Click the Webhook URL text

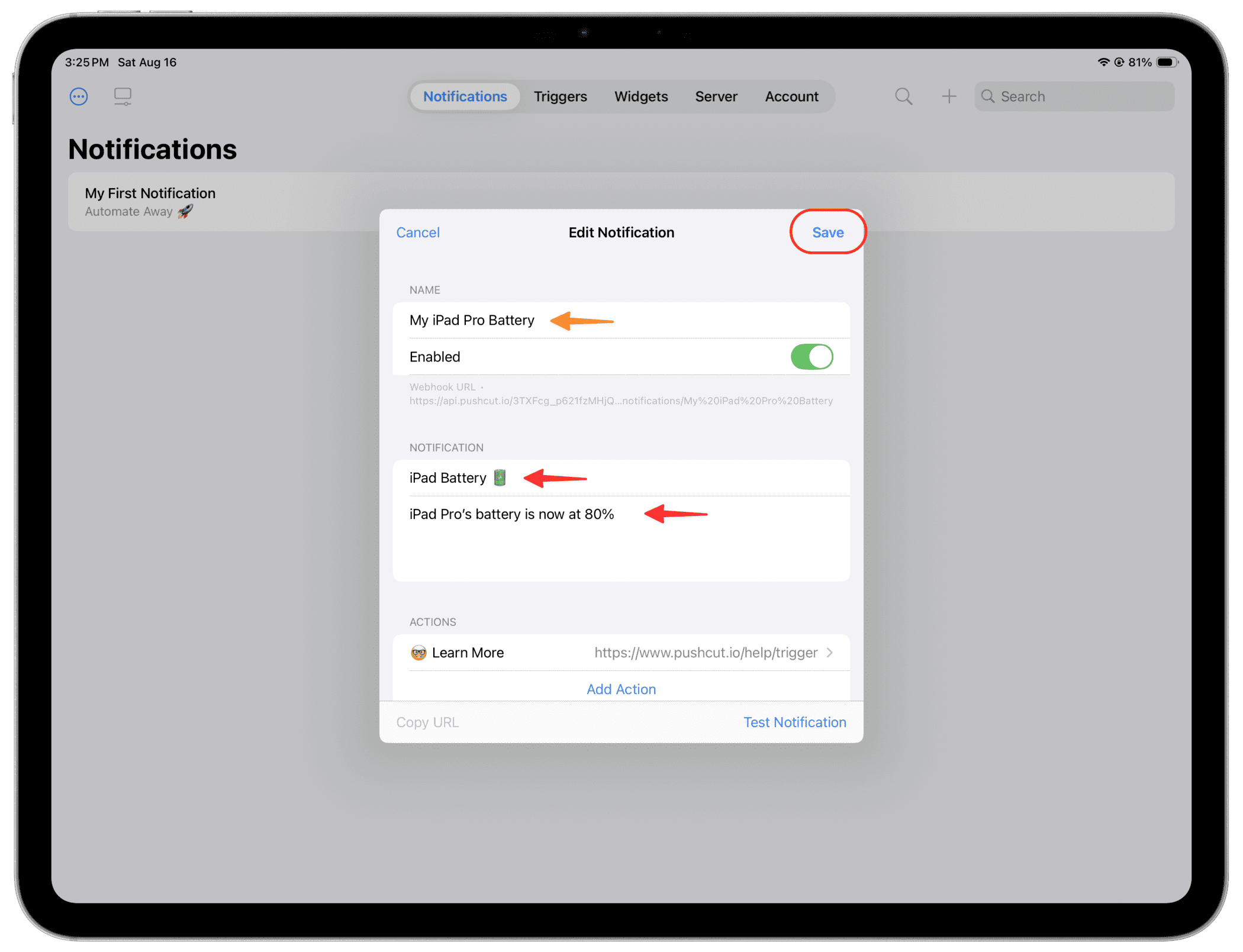pos(621,394)
